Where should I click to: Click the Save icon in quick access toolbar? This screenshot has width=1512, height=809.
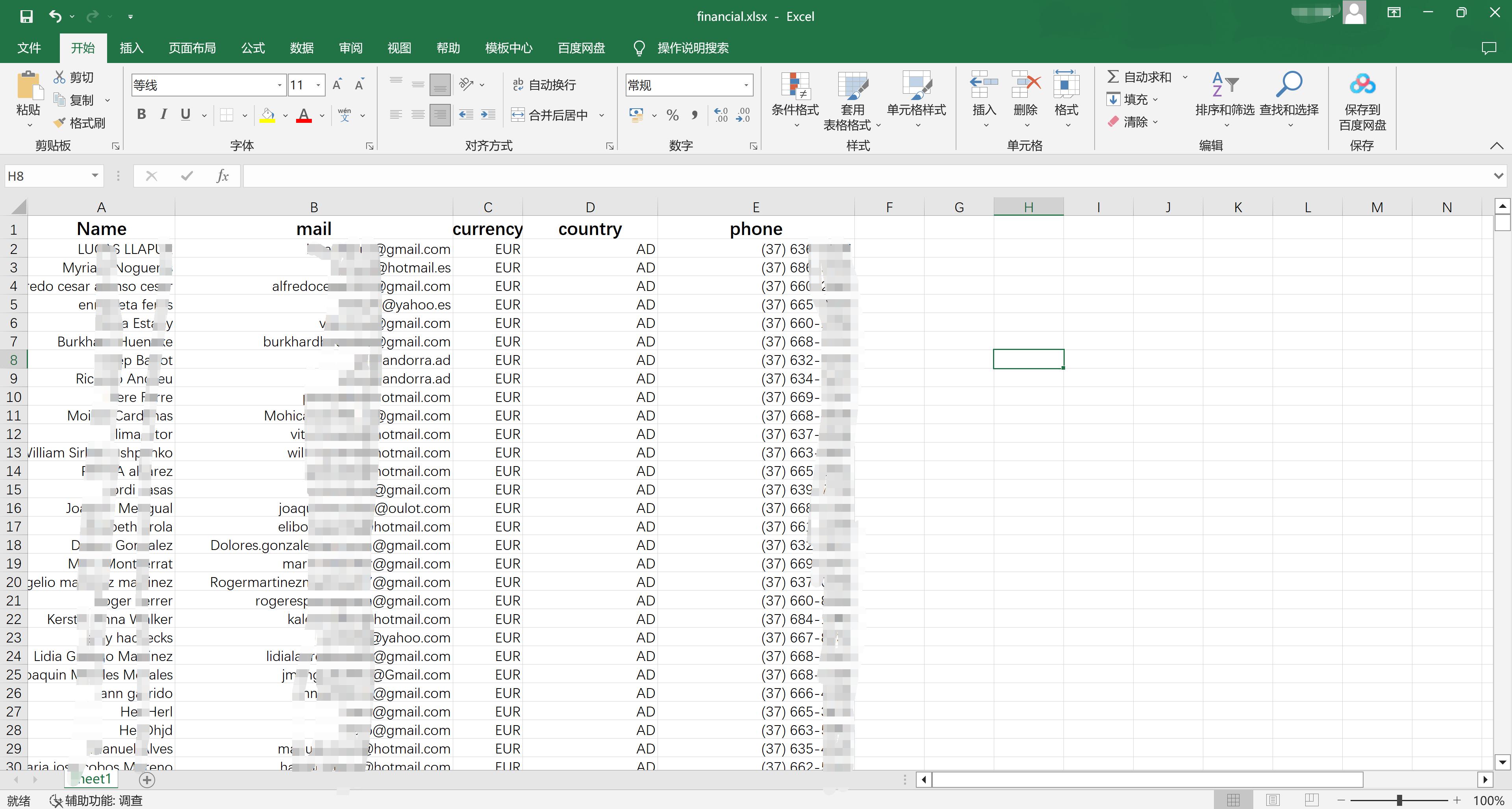click(x=26, y=17)
